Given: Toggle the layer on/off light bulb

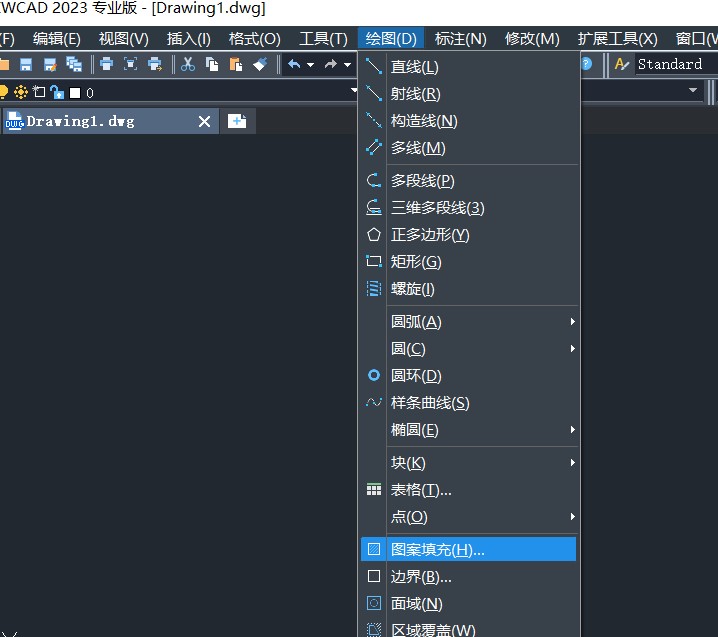Looking at the screenshot, I should [x=3, y=93].
